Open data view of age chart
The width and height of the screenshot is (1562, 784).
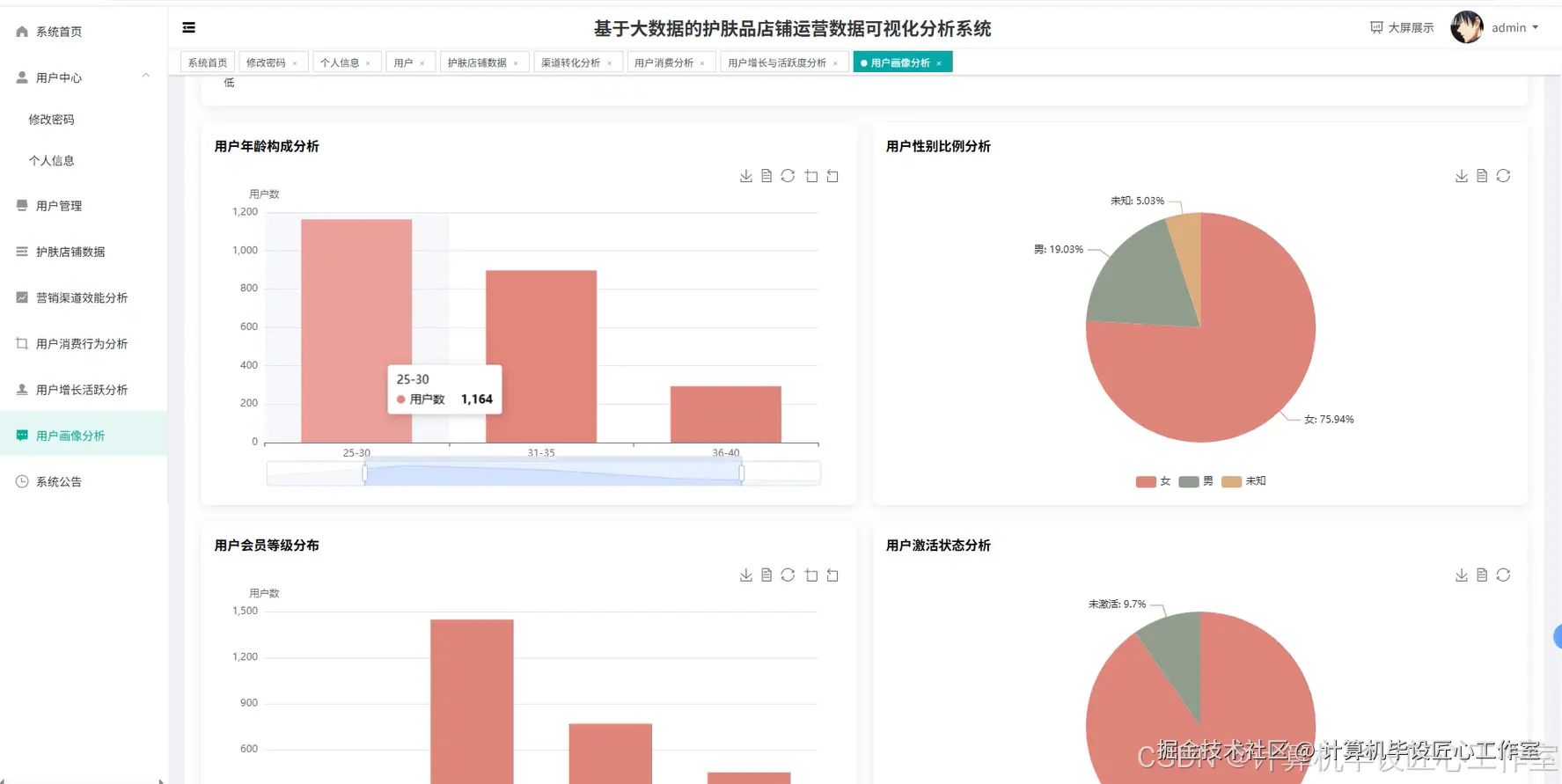click(x=766, y=176)
